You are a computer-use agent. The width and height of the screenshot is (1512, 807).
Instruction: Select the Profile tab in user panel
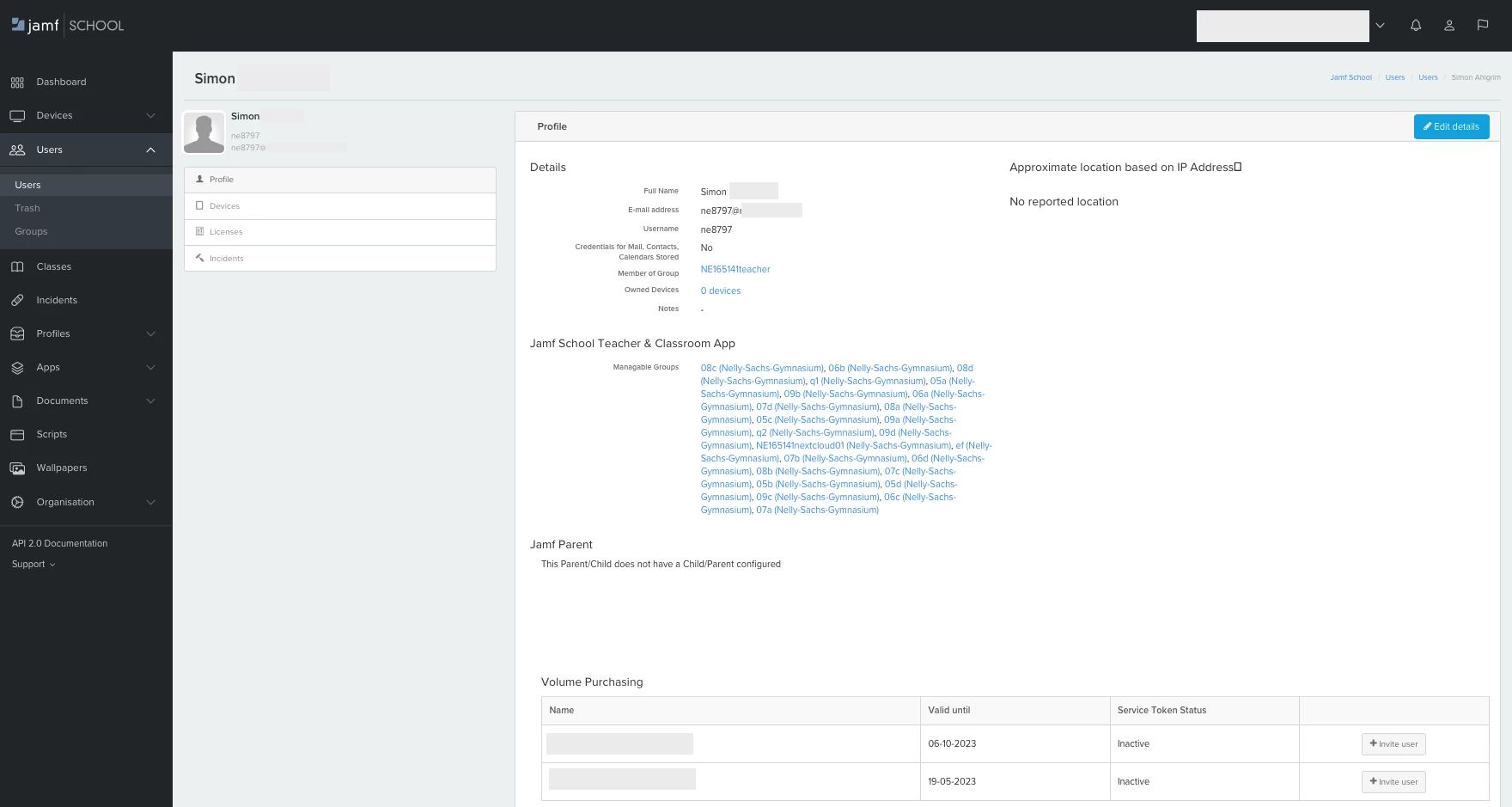click(340, 180)
